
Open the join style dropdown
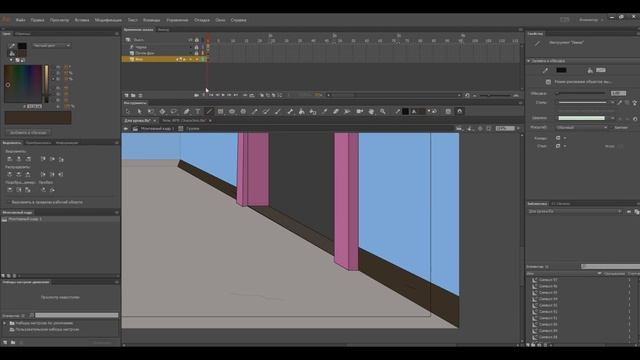(561, 146)
